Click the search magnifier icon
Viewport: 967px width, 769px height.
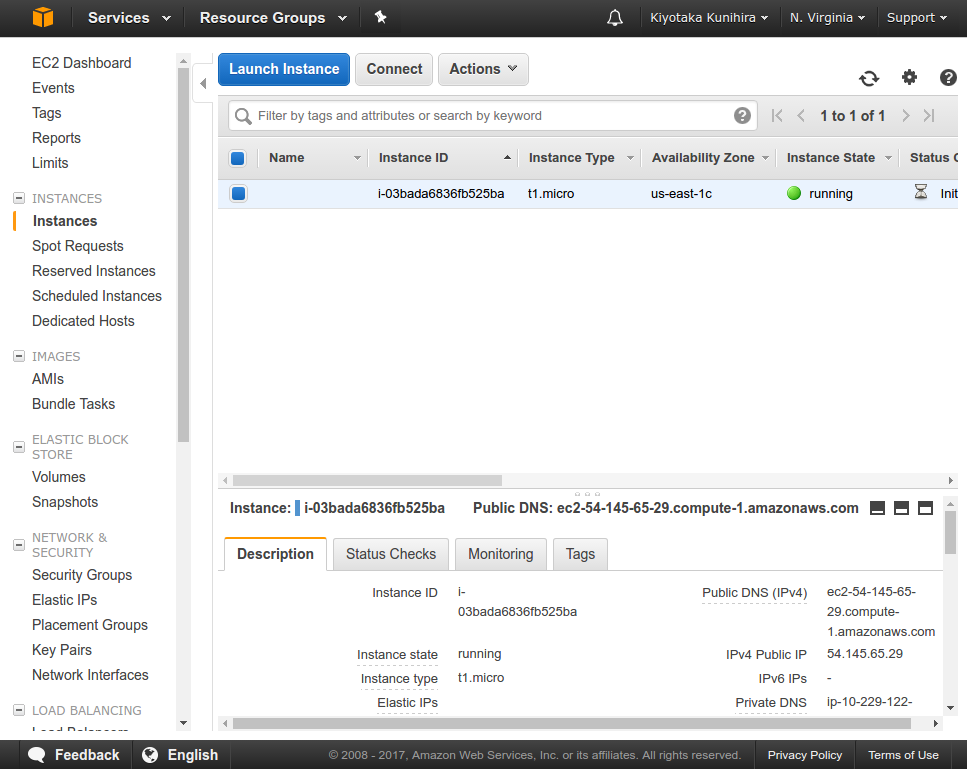tap(243, 116)
